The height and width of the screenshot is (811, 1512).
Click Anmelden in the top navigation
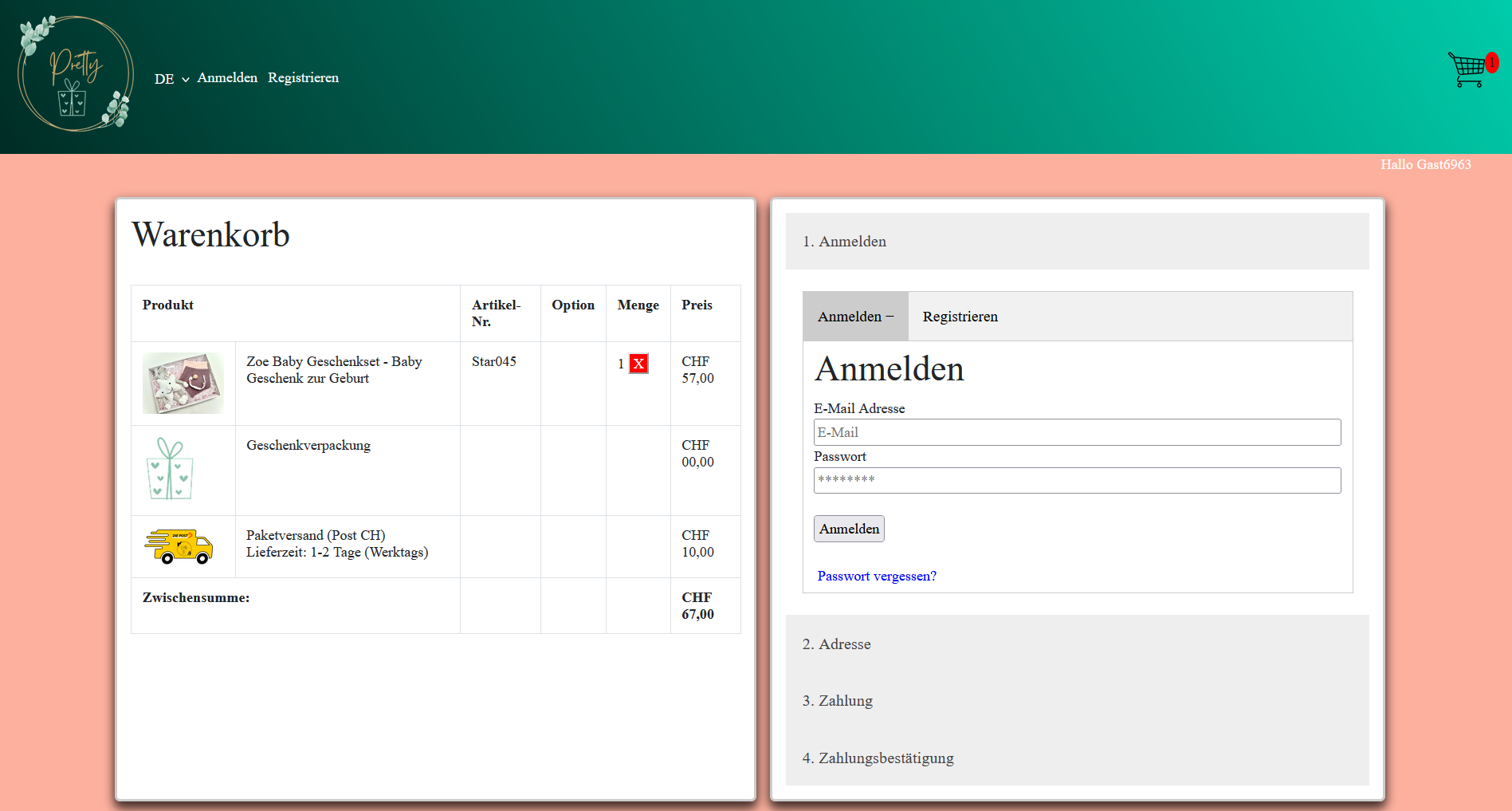(x=227, y=77)
